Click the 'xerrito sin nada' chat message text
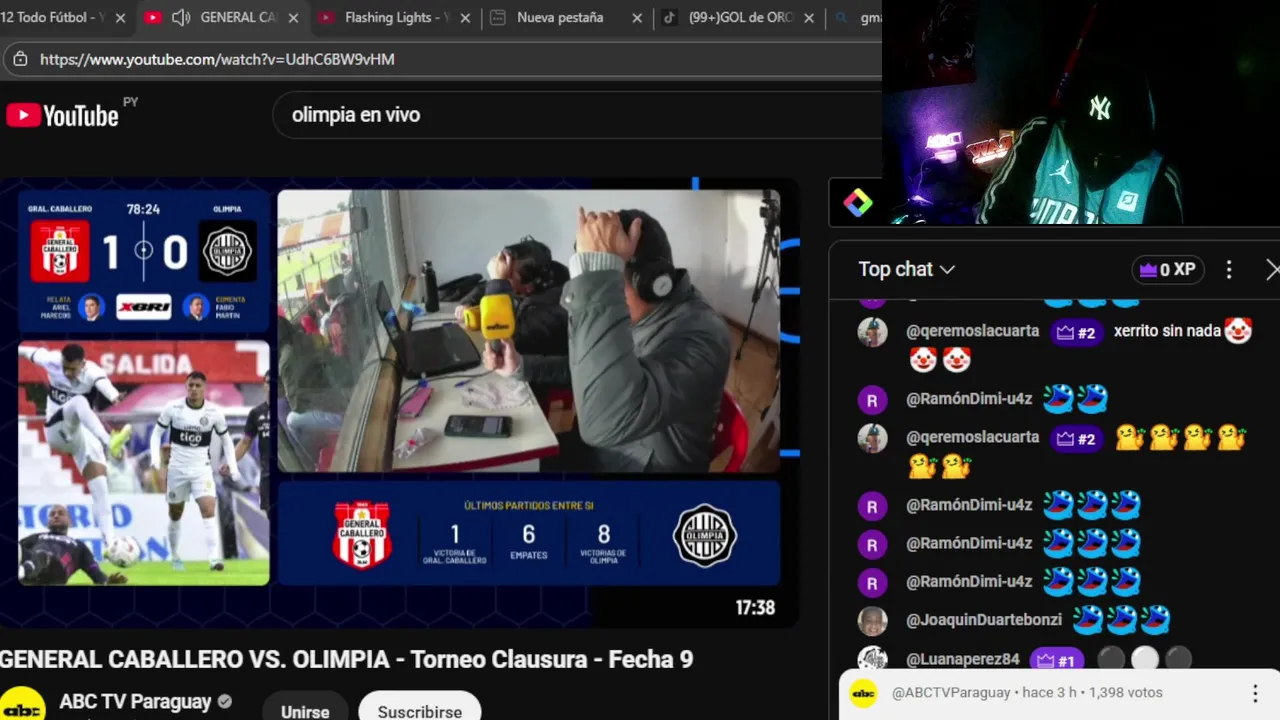Screen dimensions: 1280x720 1167,331
